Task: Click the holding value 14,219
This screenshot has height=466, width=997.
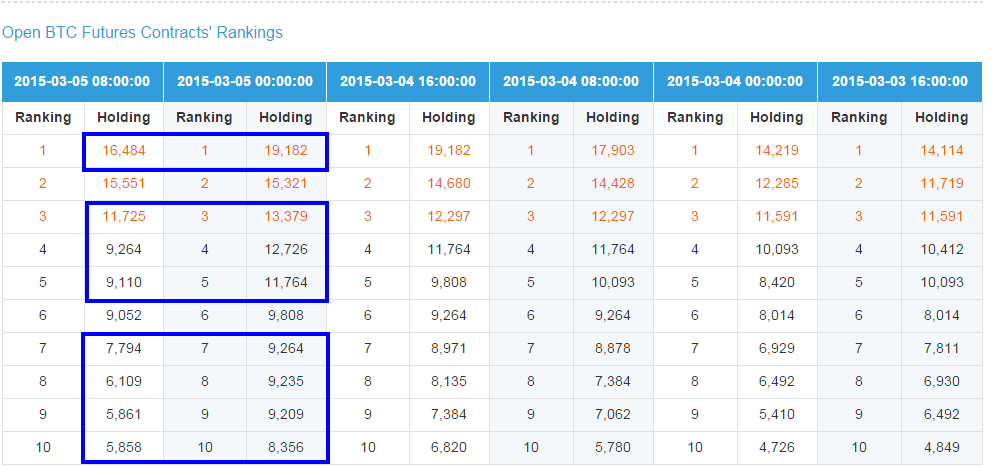Action: pos(776,151)
